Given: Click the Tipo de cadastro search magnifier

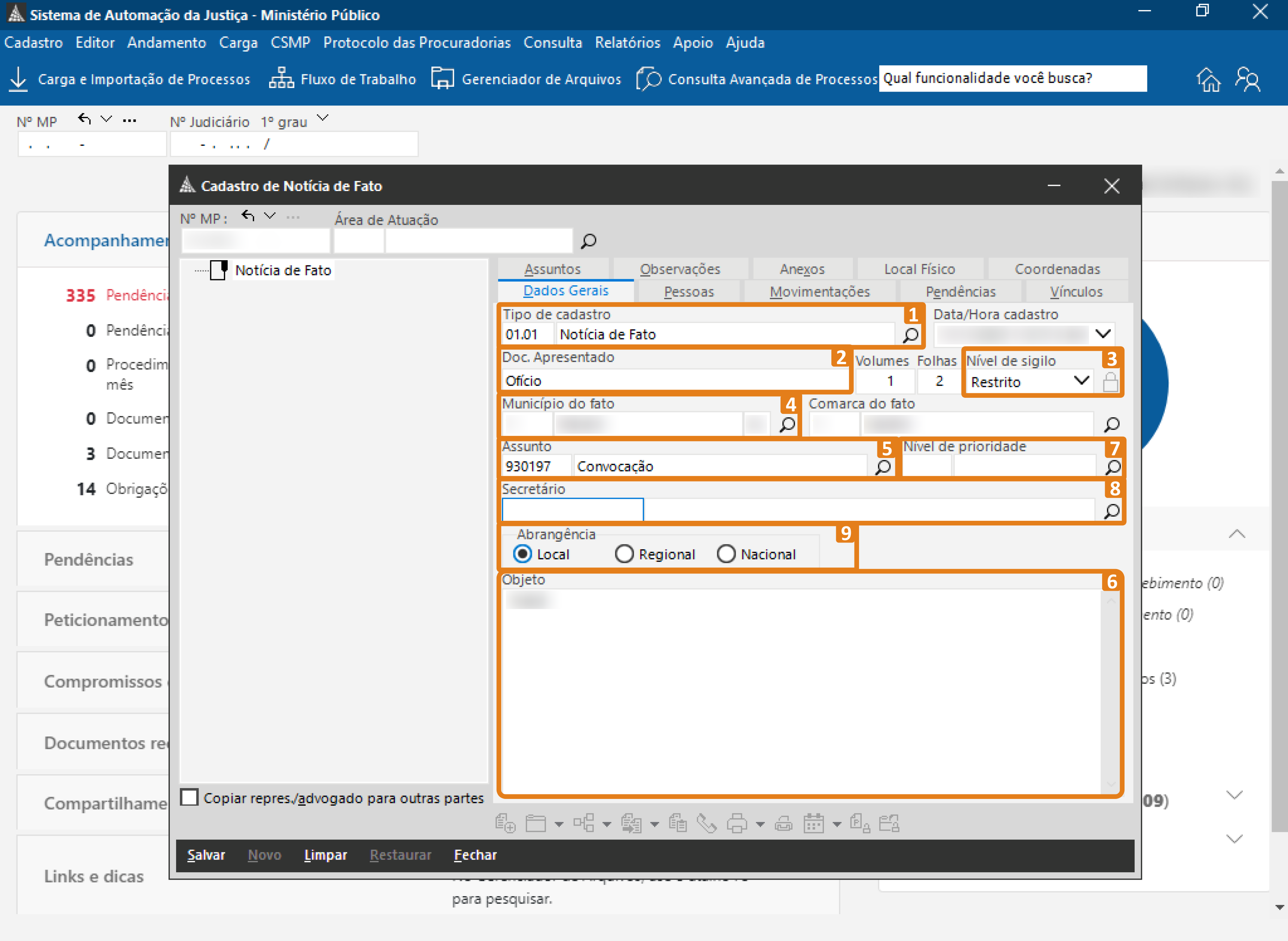Looking at the screenshot, I should (x=910, y=335).
